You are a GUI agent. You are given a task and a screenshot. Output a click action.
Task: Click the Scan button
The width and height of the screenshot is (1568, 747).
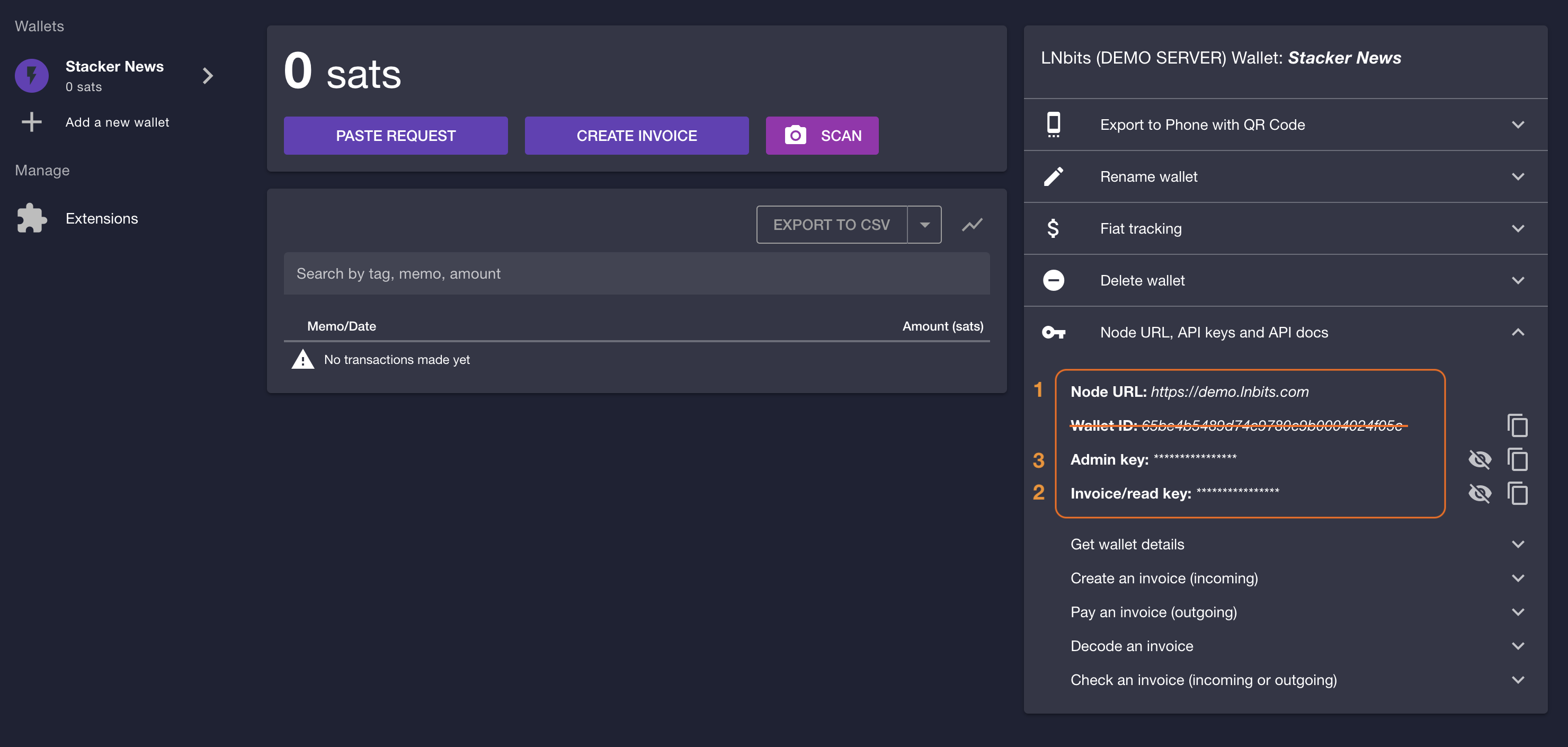point(822,135)
